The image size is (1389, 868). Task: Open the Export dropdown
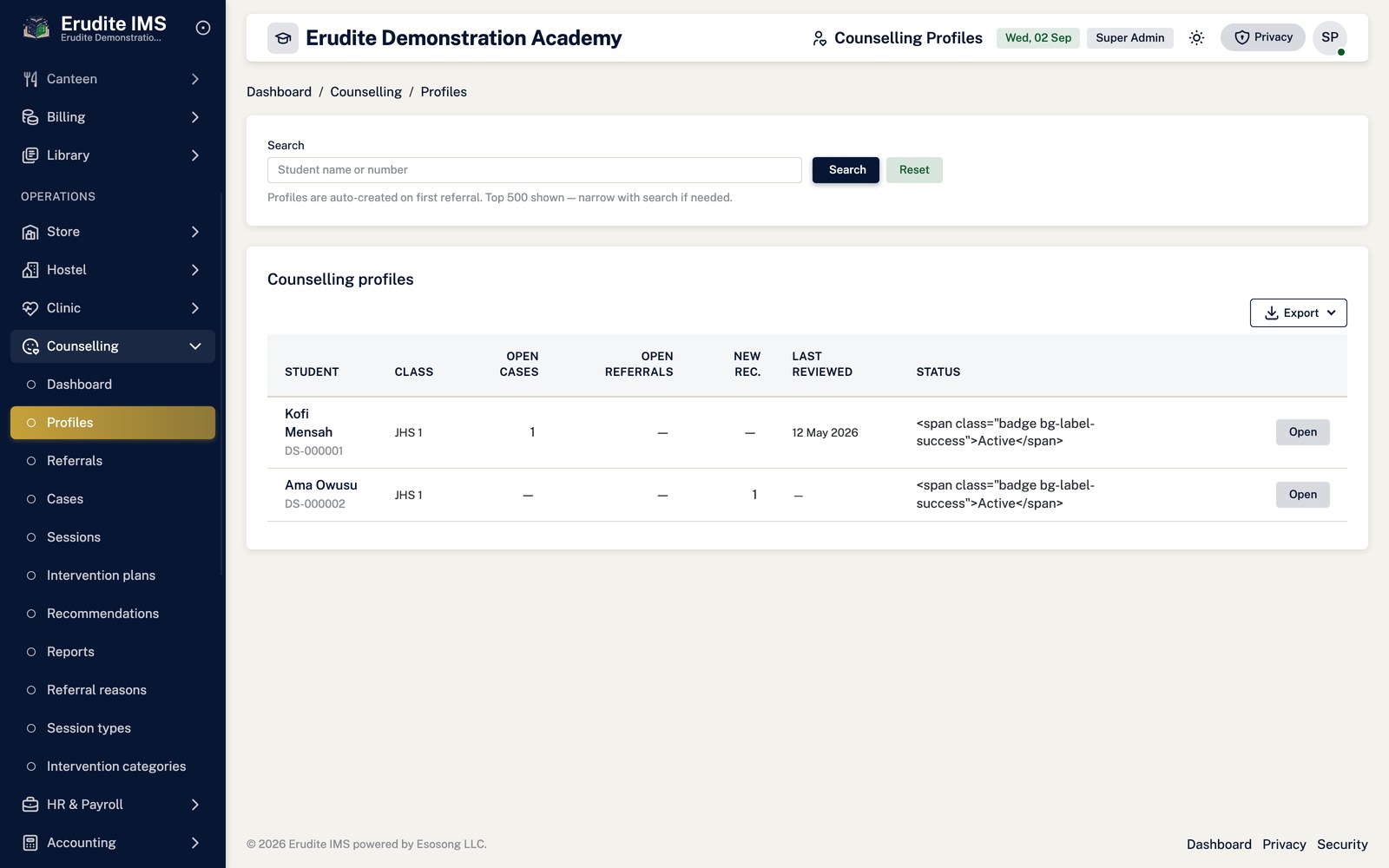pyautogui.click(x=1299, y=313)
